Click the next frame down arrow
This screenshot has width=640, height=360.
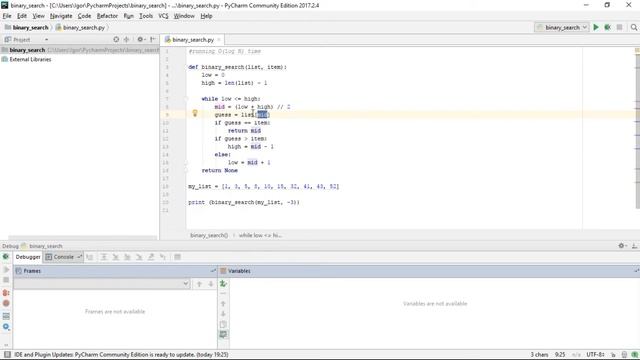coord(211,284)
